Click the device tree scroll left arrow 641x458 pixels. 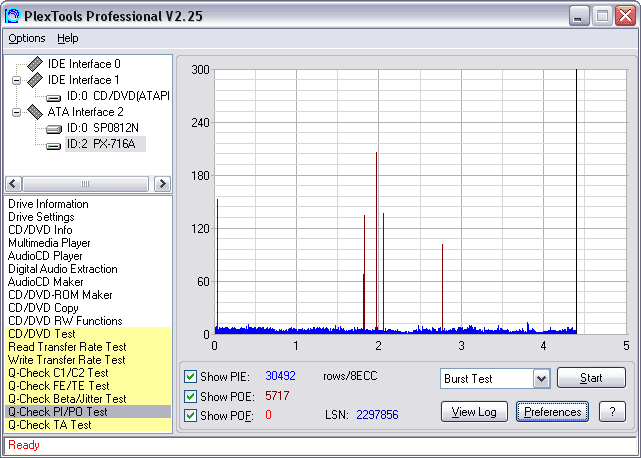[13, 184]
